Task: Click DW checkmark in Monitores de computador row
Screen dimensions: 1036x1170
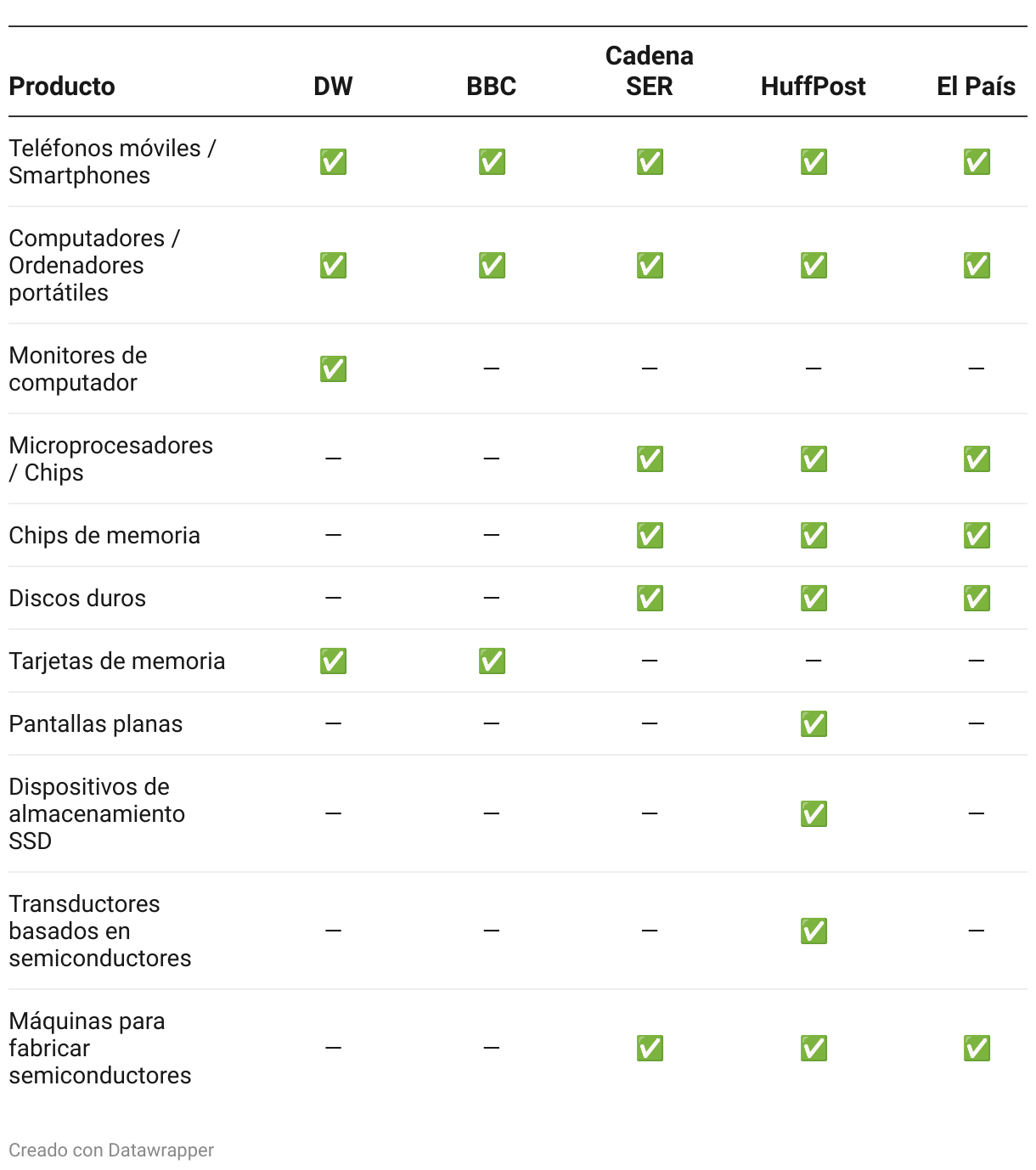Action: pos(333,368)
